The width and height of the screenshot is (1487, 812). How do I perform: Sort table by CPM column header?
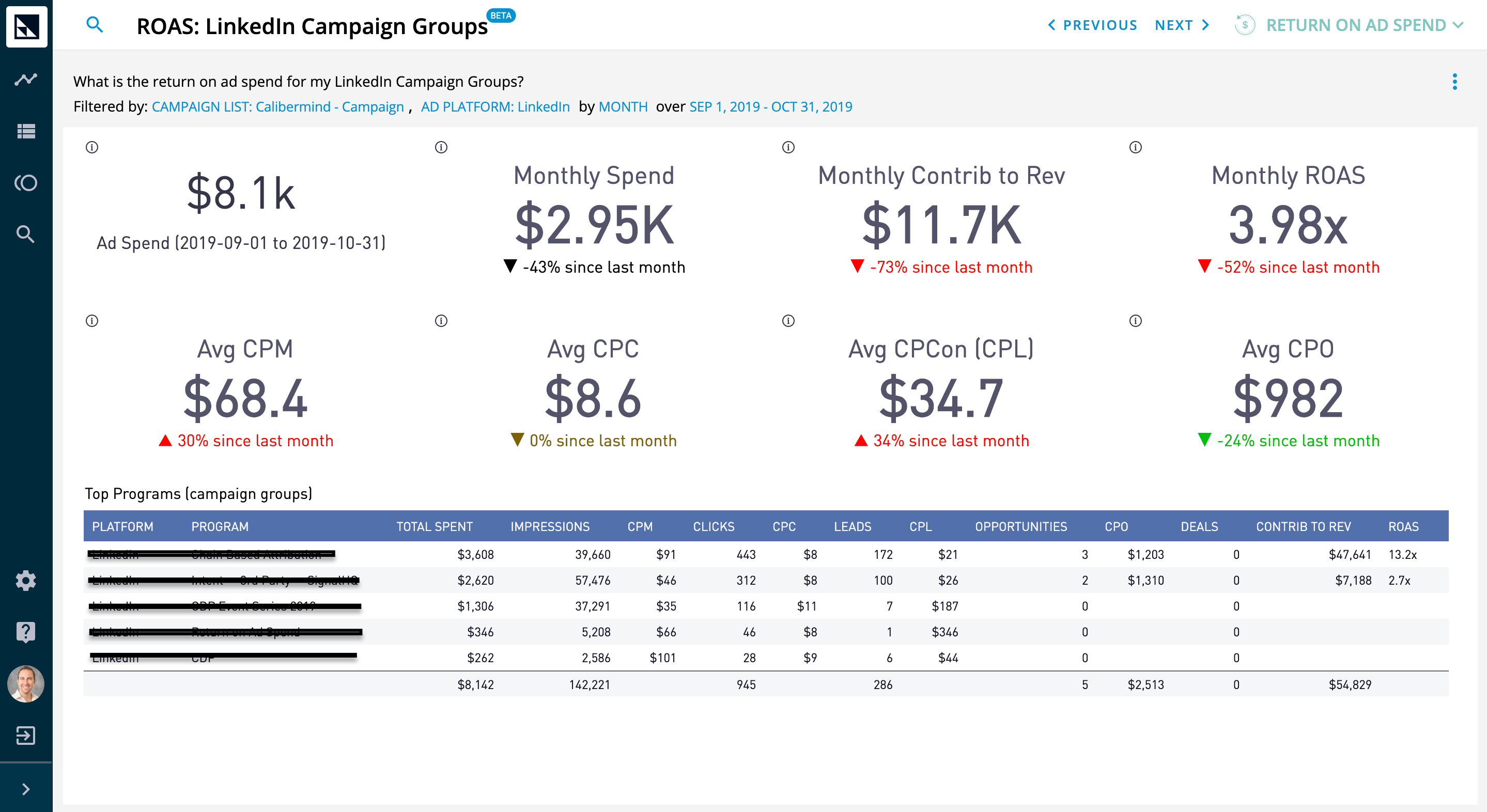pyautogui.click(x=640, y=526)
